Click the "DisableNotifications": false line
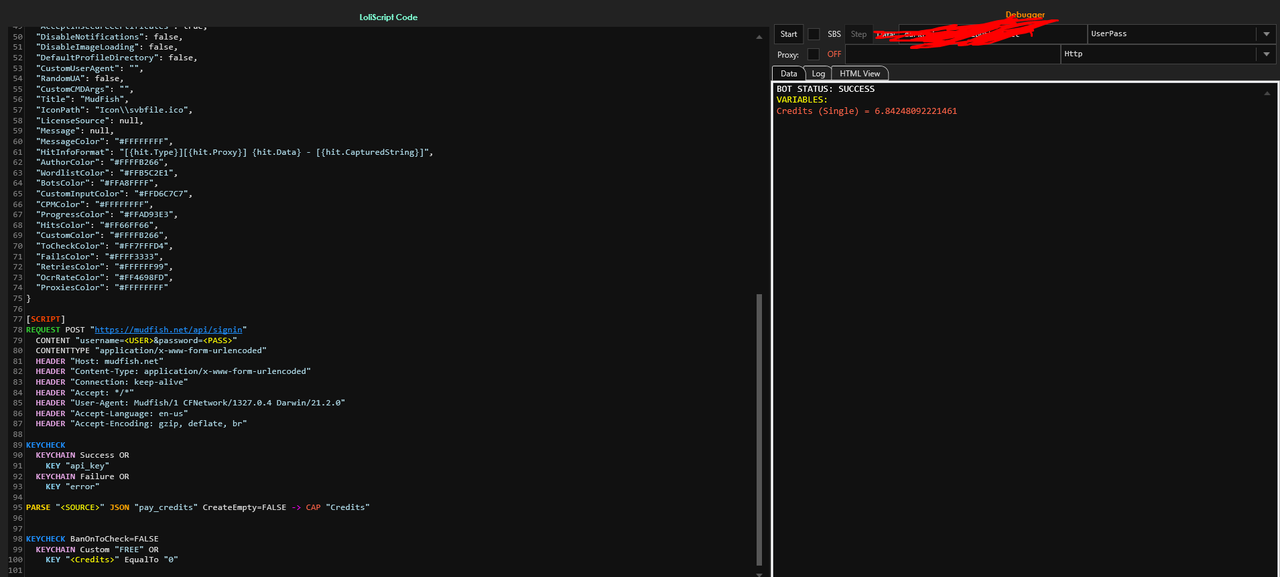1280x577 pixels. click(x=109, y=36)
